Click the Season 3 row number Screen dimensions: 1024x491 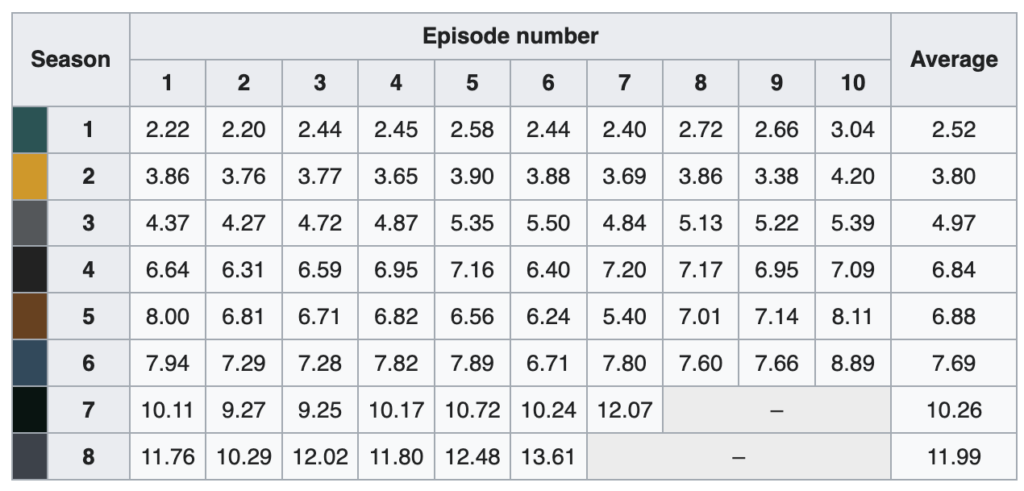click(x=89, y=223)
